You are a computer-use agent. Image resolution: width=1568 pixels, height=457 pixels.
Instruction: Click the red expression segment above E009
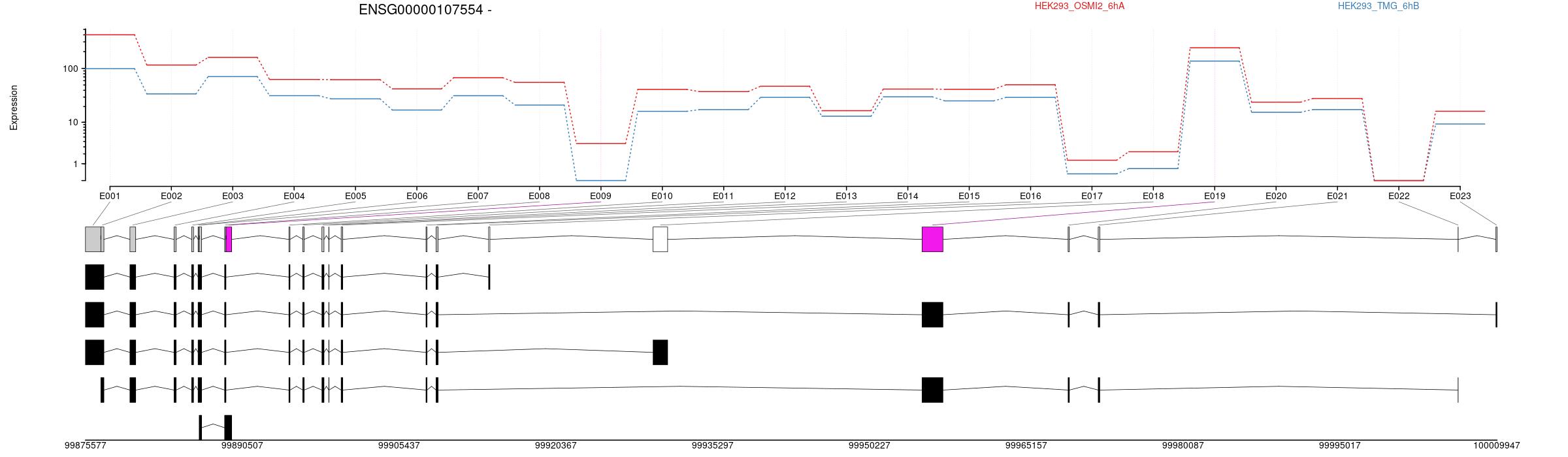(x=600, y=143)
